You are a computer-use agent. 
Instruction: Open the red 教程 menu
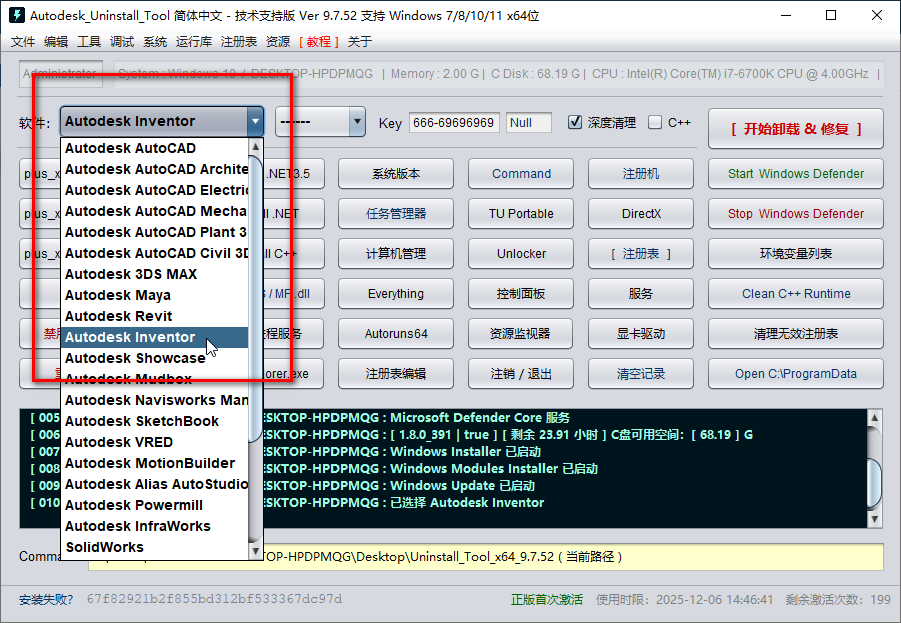tap(319, 41)
